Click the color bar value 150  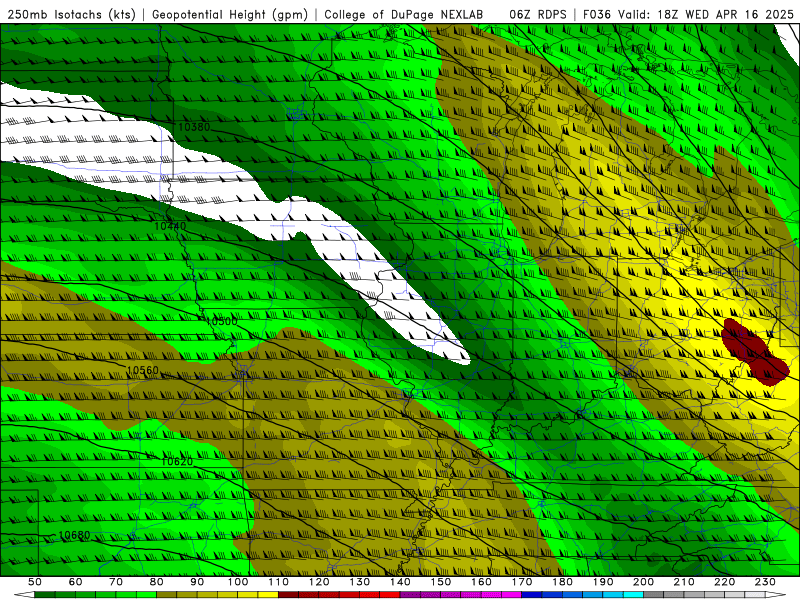click(x=441, y=582)
